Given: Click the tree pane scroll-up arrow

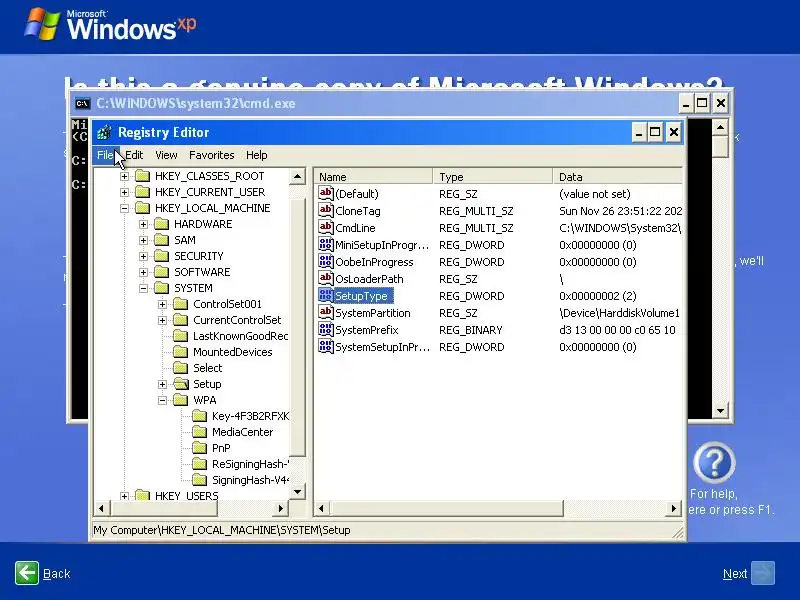Looking at the screenshot, I should tap(297, 177).
